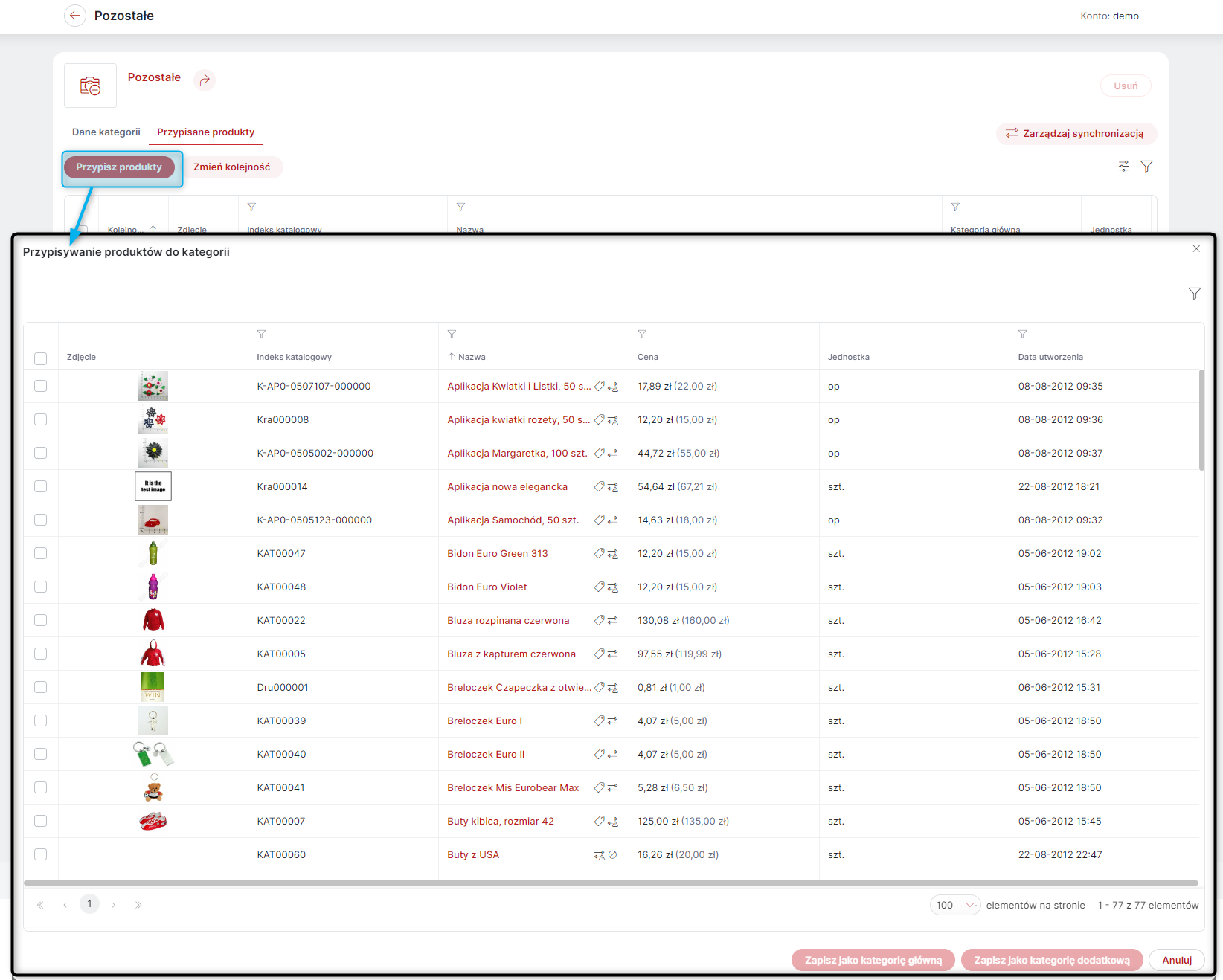Click the category image placeholder icon
This screenshot has height=980, width=1223.
(x=90, y=86)
